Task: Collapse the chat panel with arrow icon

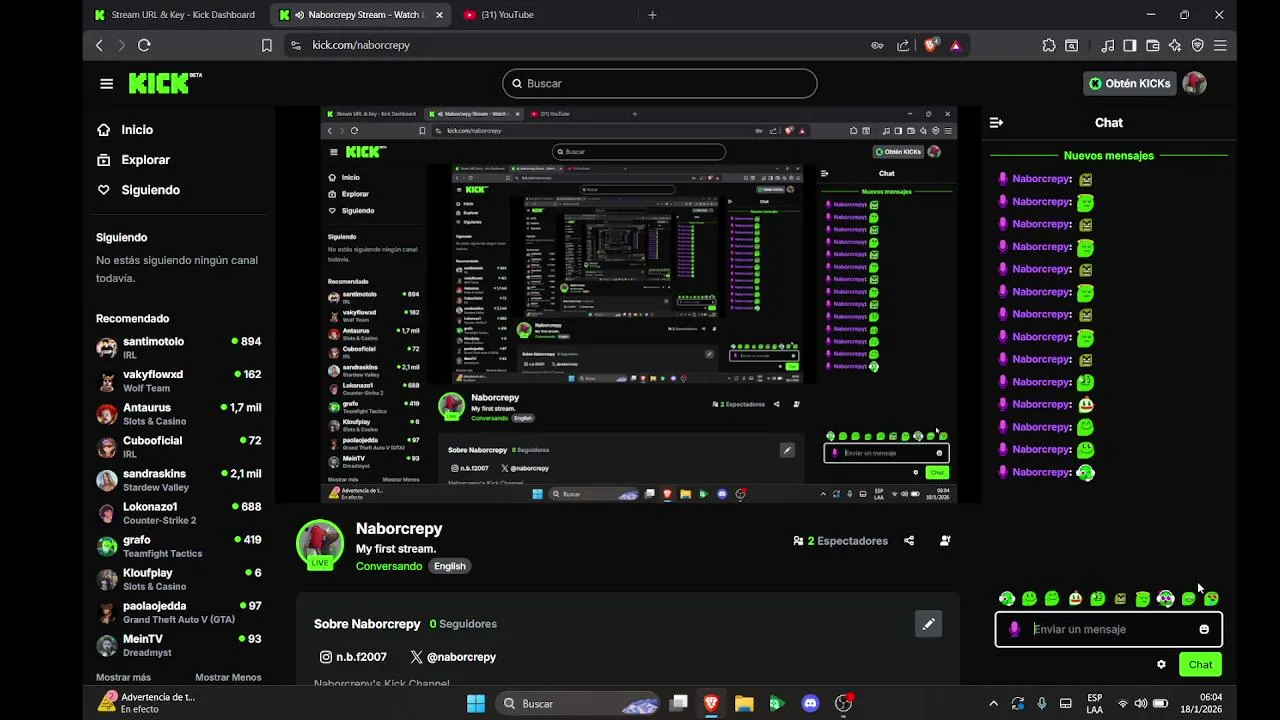Action: tap(996, 123)
